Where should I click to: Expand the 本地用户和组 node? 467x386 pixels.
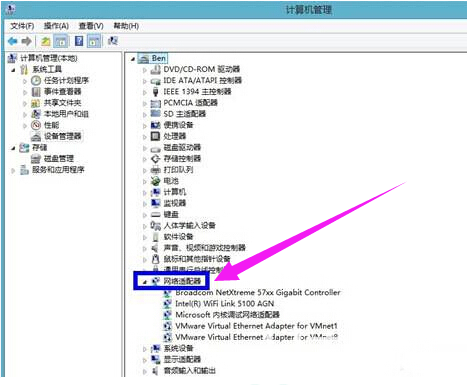click(x=25, y=115)
